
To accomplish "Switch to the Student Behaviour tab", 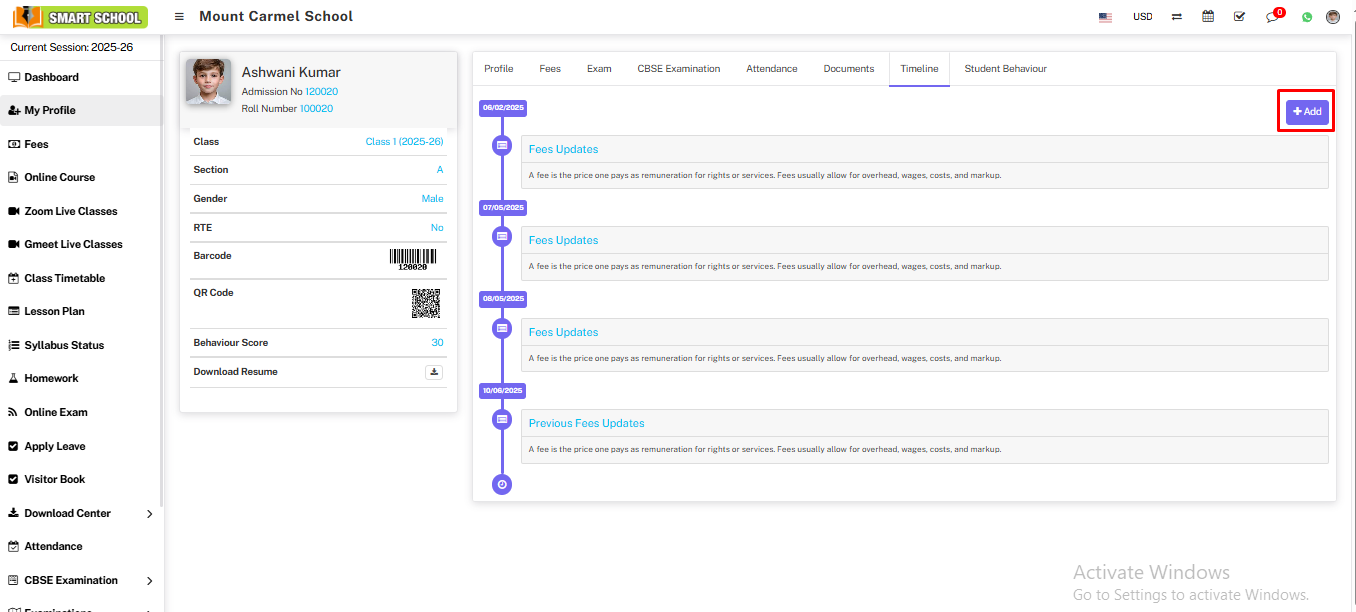I will coord(1005,69).
